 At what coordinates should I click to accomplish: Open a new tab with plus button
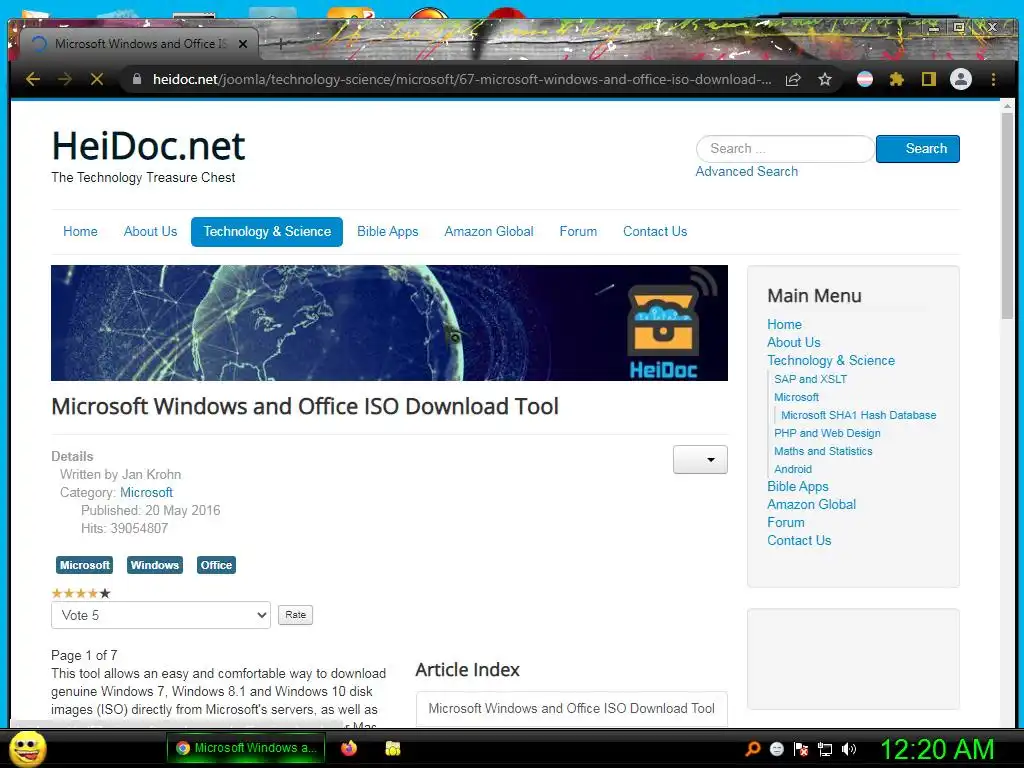tap(280, 44)
